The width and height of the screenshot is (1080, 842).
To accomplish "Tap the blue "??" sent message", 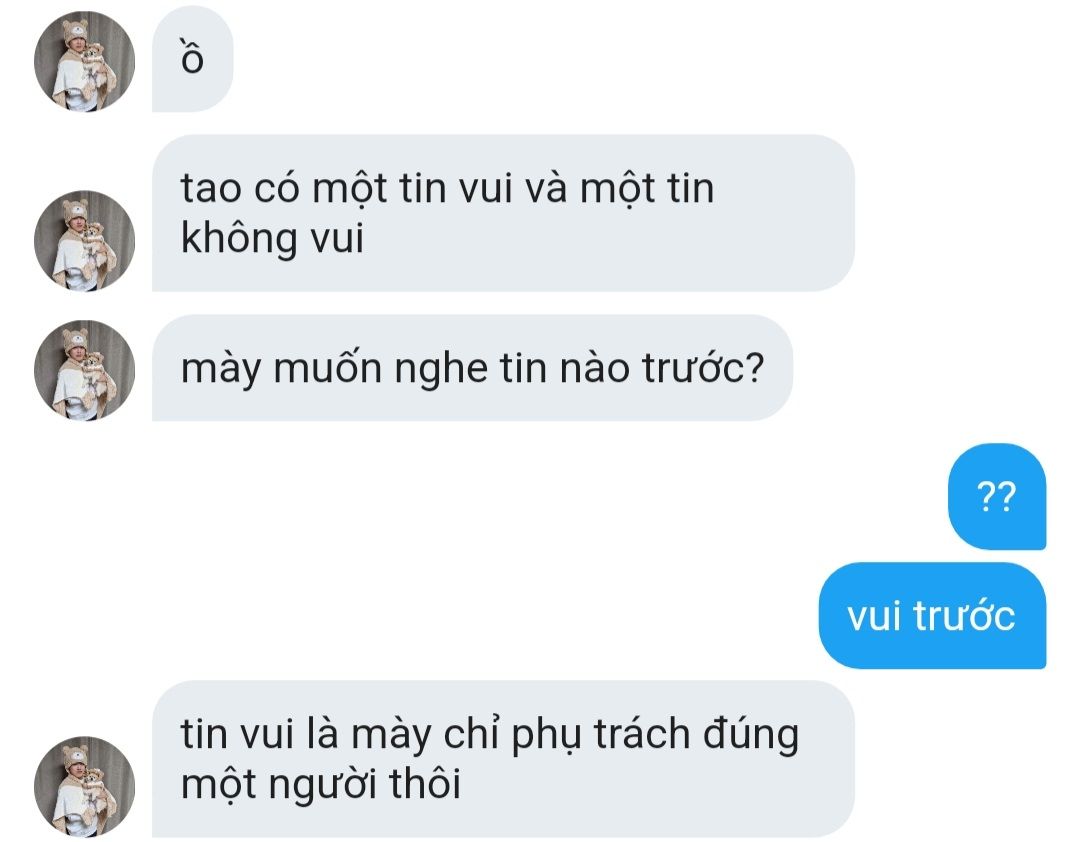I will point(997,496).
